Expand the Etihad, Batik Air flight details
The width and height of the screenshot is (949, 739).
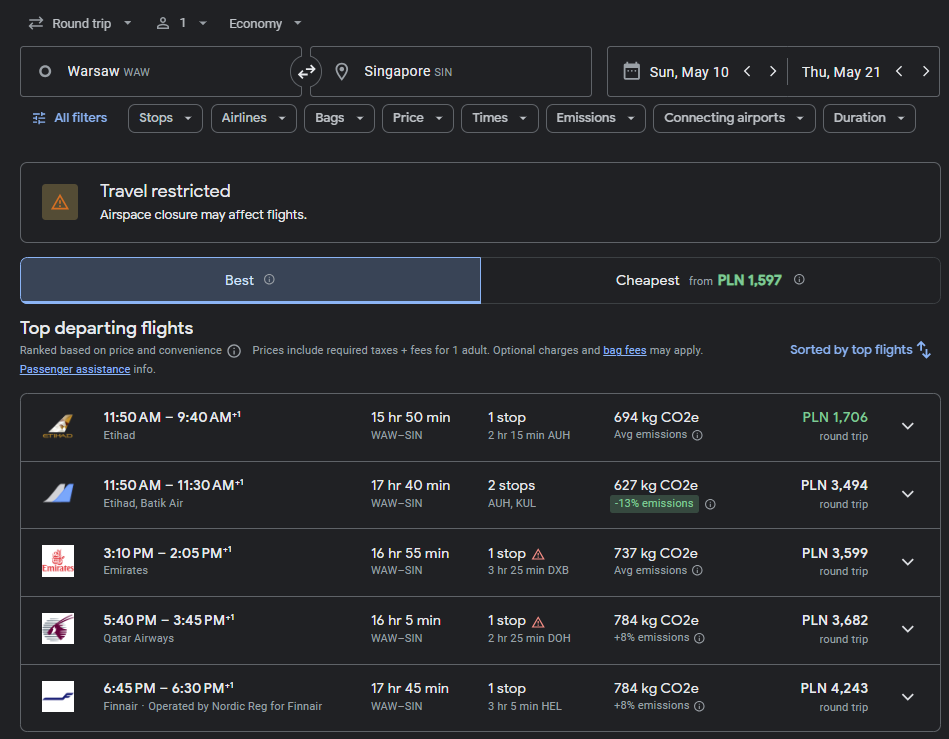908,494
